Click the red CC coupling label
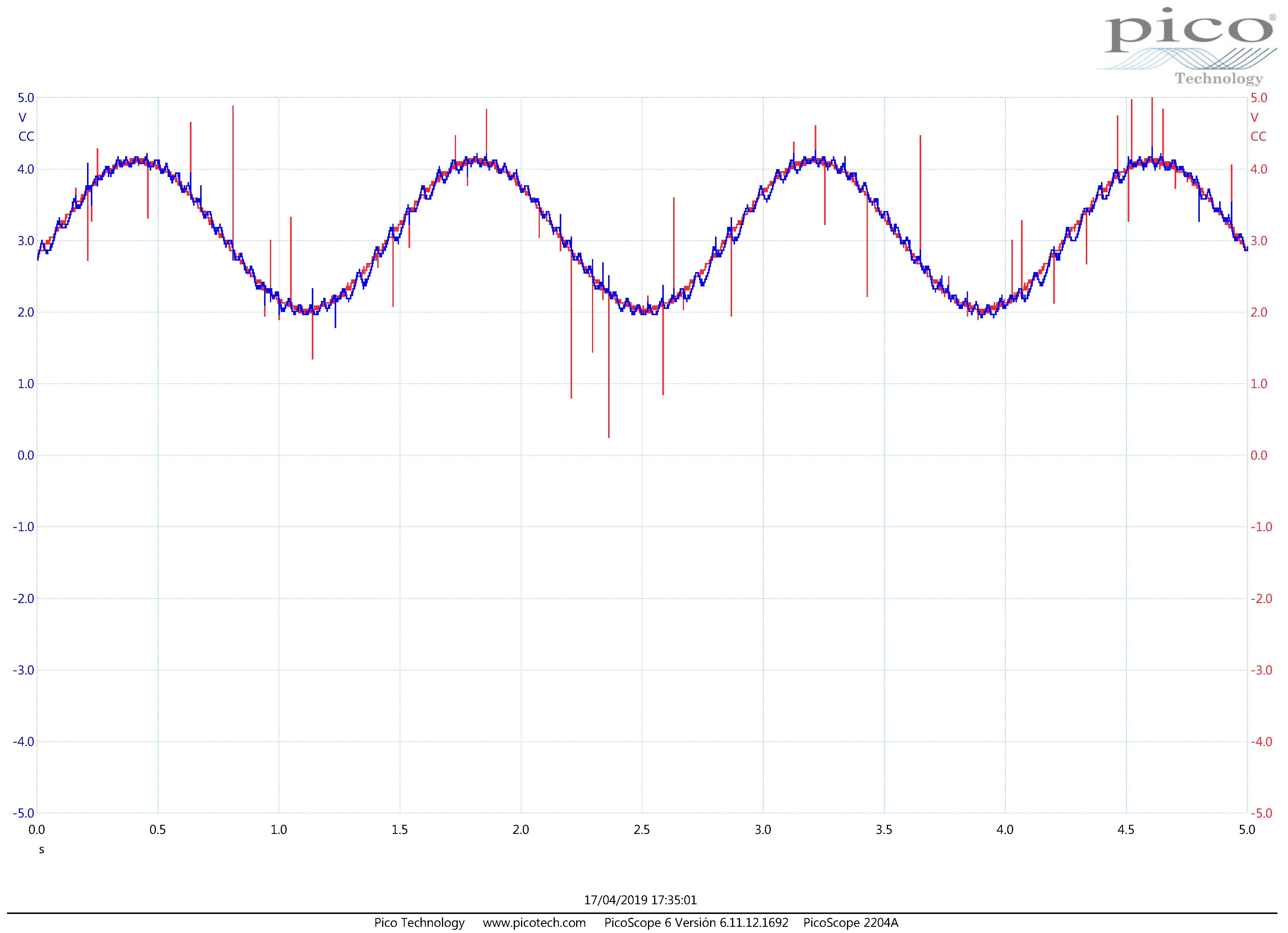 pyautogui.click(x=1258, y=136)
